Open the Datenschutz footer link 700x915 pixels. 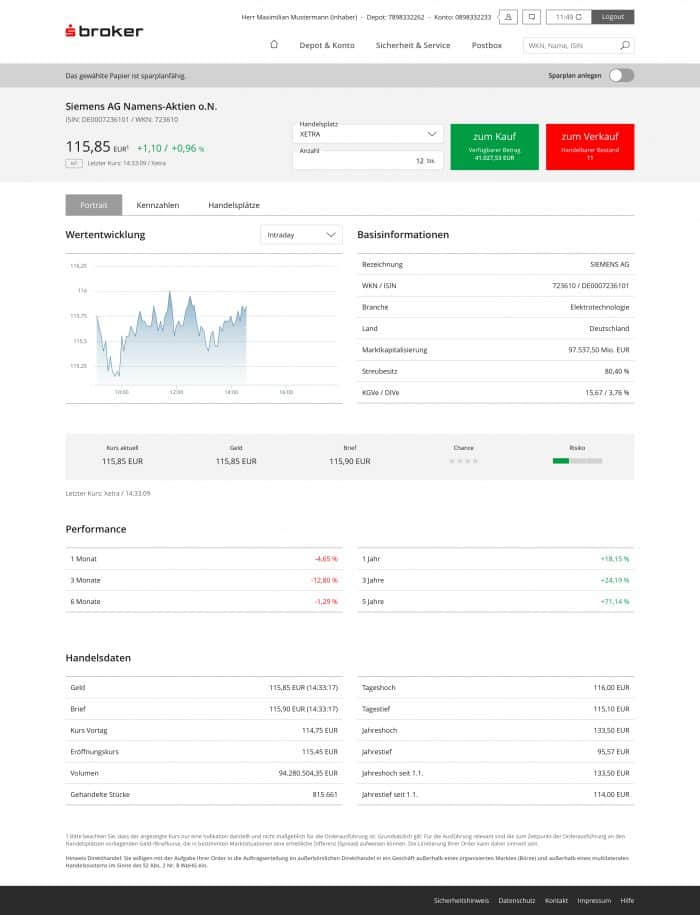tap(517, 900)
